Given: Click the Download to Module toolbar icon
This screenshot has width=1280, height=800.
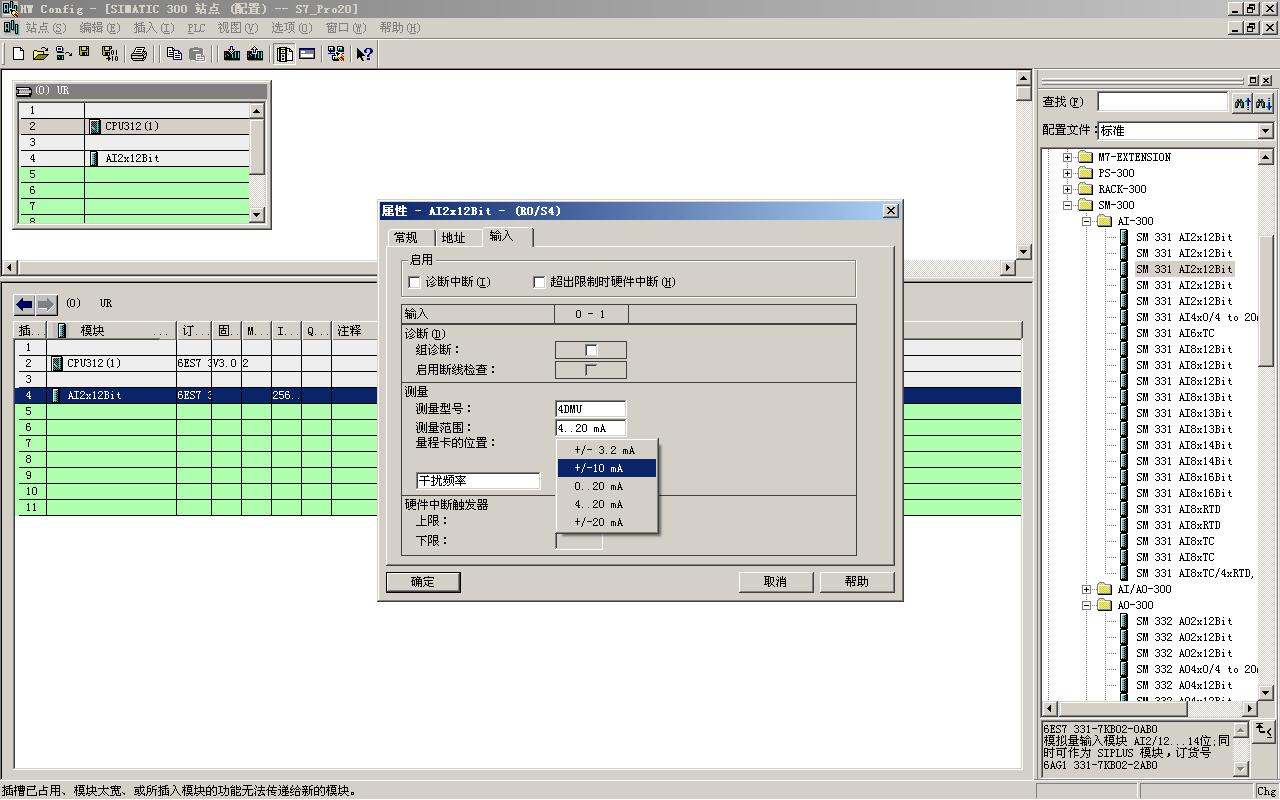Looking at the screenshot, I should (232, 54).
